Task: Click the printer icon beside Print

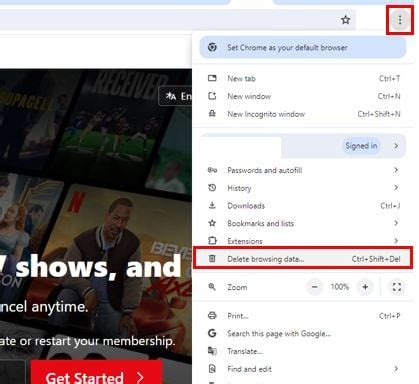Action: (212, 315)
